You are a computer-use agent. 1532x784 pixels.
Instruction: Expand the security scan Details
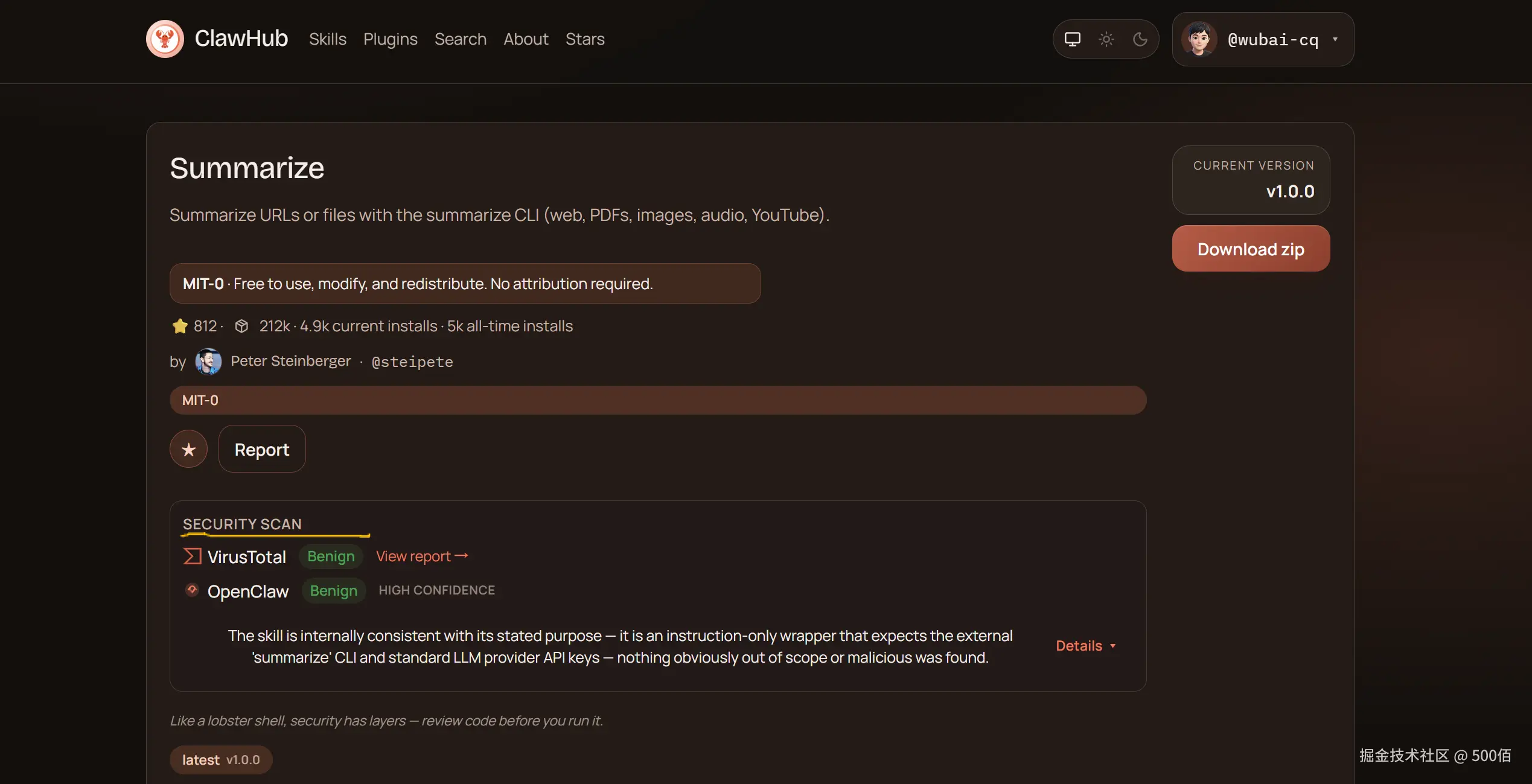coord(1085,646)
